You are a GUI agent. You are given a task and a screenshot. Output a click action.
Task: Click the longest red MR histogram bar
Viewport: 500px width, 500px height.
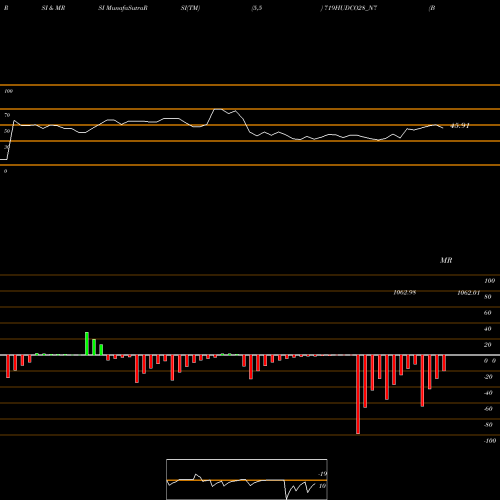pyautogui.click(x=358, y=394)
